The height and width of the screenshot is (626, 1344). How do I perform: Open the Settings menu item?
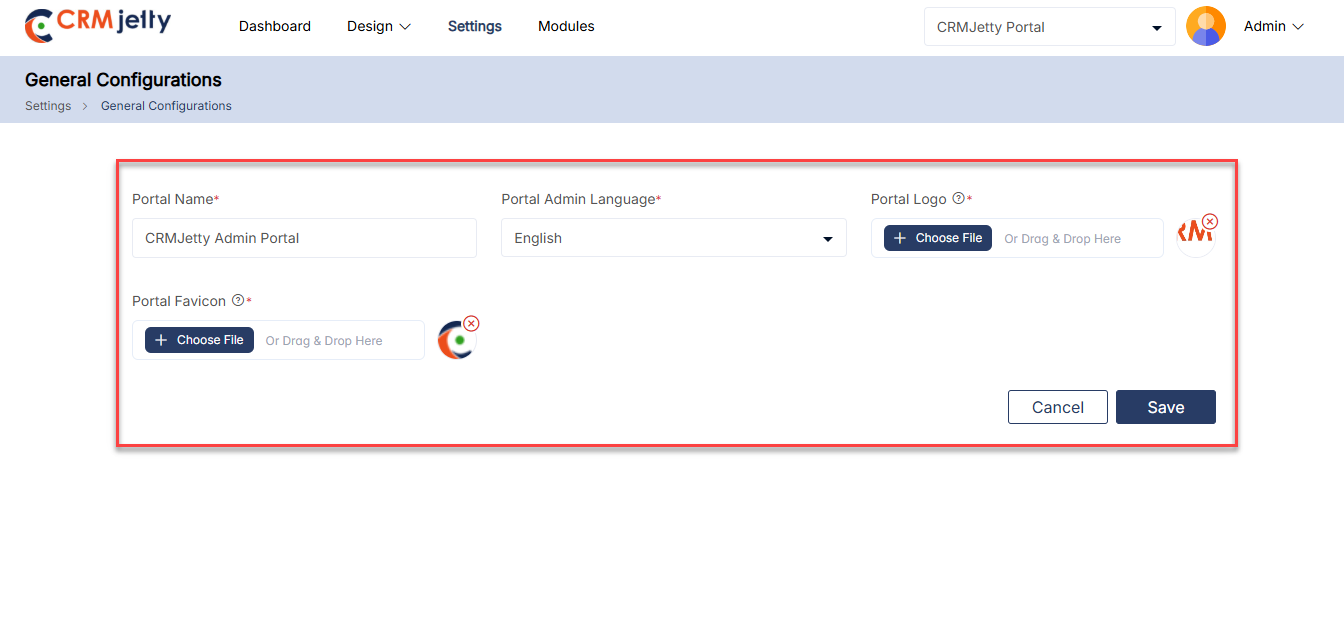tap(474, 27)
